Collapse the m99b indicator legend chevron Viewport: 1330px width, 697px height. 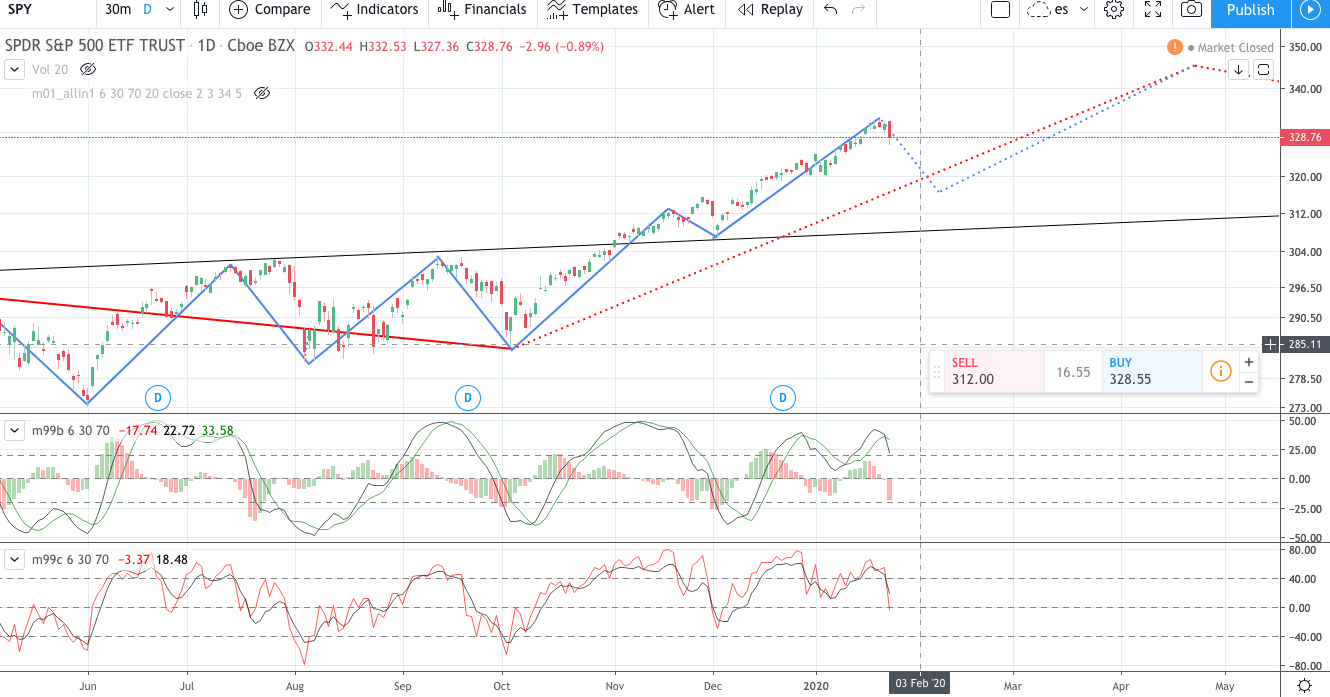coord(14,431)
